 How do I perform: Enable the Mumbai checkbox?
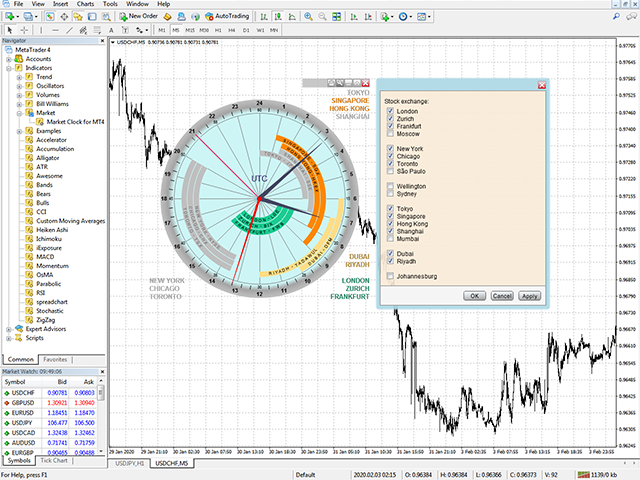click(x=390, y=239)
